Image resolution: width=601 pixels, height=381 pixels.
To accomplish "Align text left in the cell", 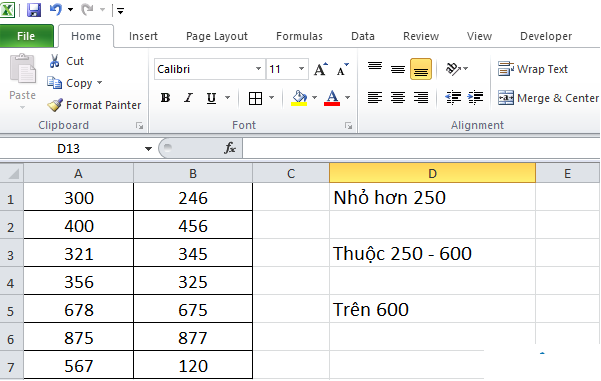I will pos(375,98).
